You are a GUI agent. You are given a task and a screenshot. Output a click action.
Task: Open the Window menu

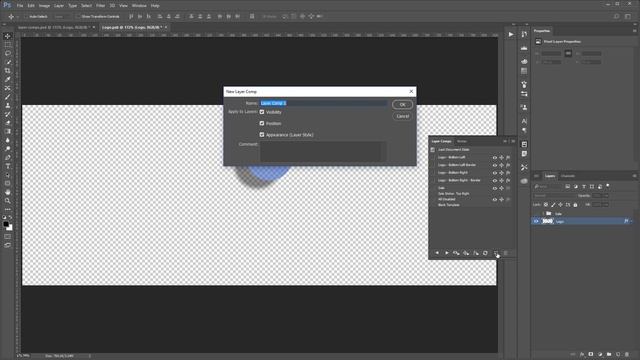pos(139,6)
